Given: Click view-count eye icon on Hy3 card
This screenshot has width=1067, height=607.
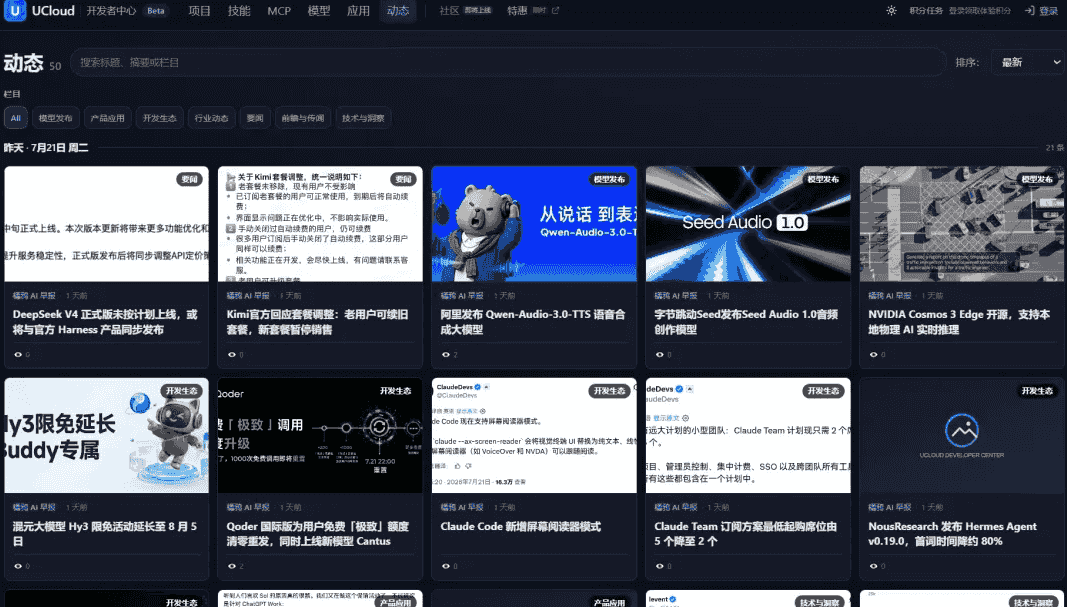Looking at the screenshot, I should click(x=18, y=566).
